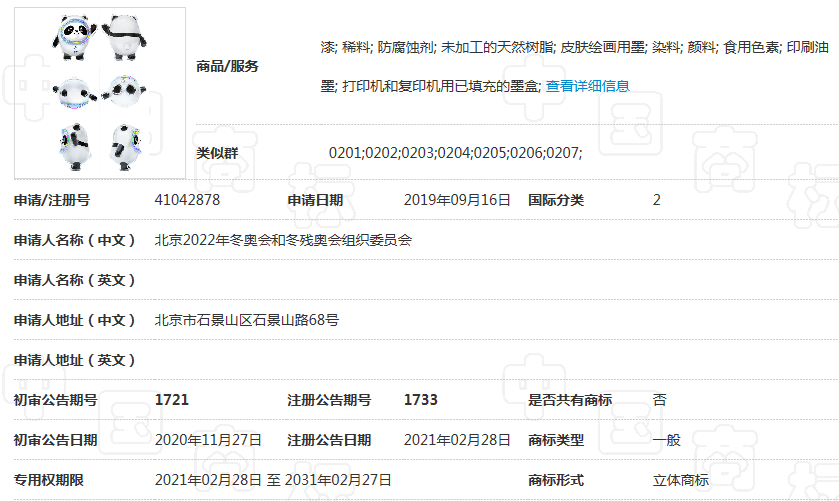Select applicant name 北京2022年冬奥会和冬残奥会组织委员会
This screenshot has height=501, width=839.
coord(283,240)
